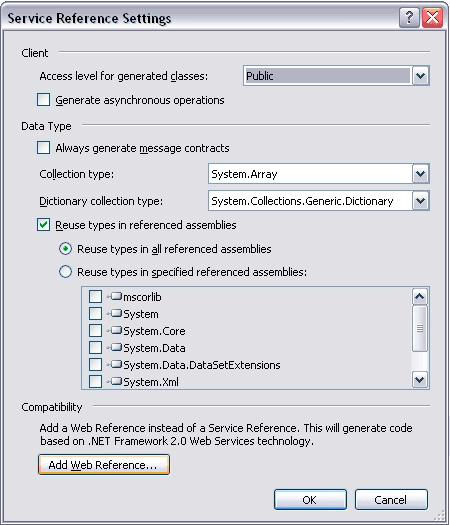This screenshot has width=450, height=525.
Task: Close the Service Reference Settings dialog
Action: [432, 17]
